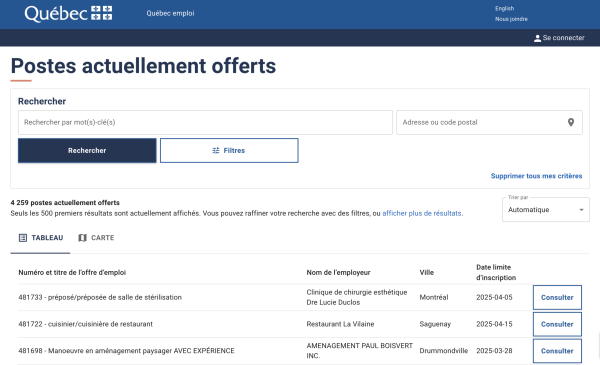
Task: Click the map icon of CARTE tab
Action: click(x=82, y=238)
